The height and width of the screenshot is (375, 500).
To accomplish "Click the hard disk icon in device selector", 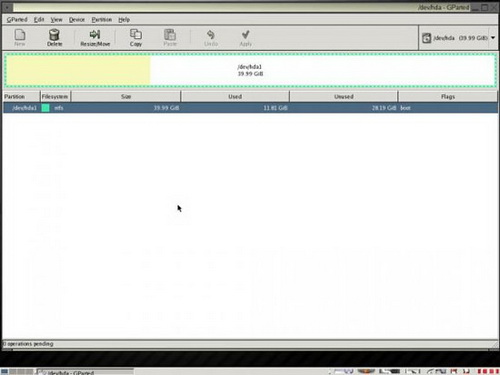I will click(426, 38).
